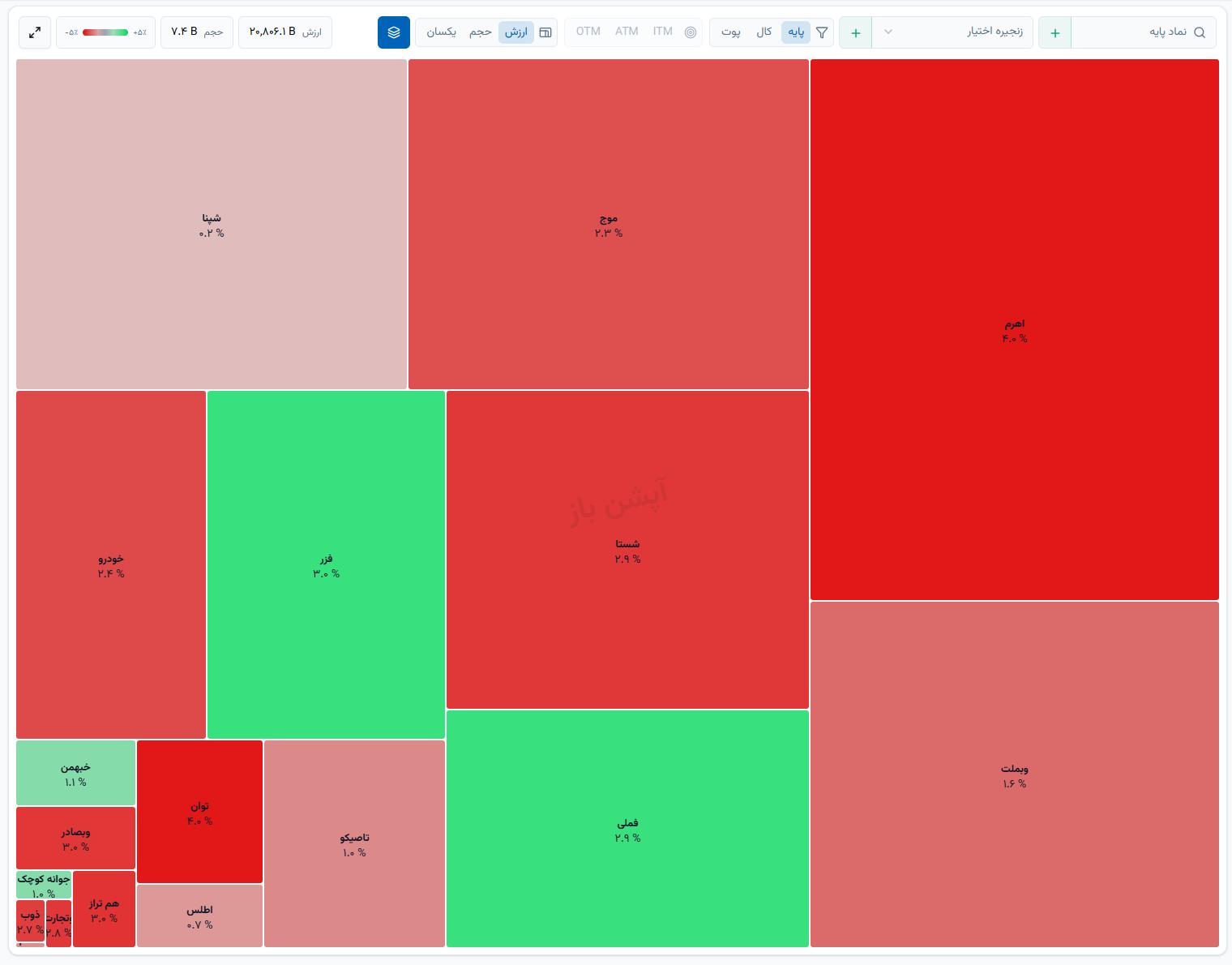Click the layout icon beside ارزش
Screen dimensions: 1232x965
pyautogui.click(x=545, y=32)
